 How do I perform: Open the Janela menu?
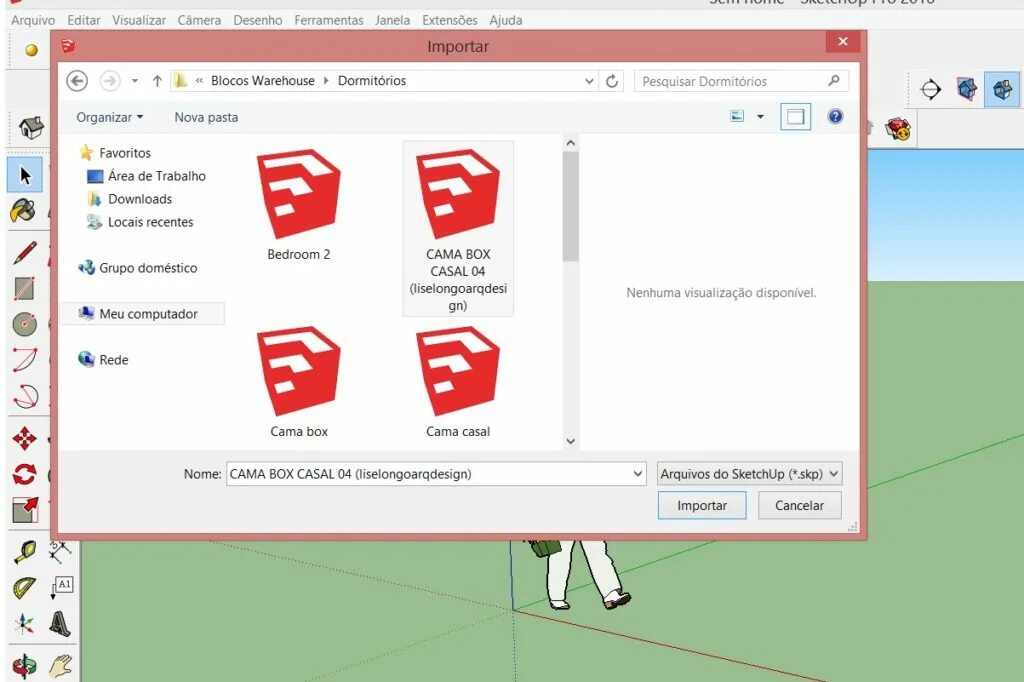392,20
